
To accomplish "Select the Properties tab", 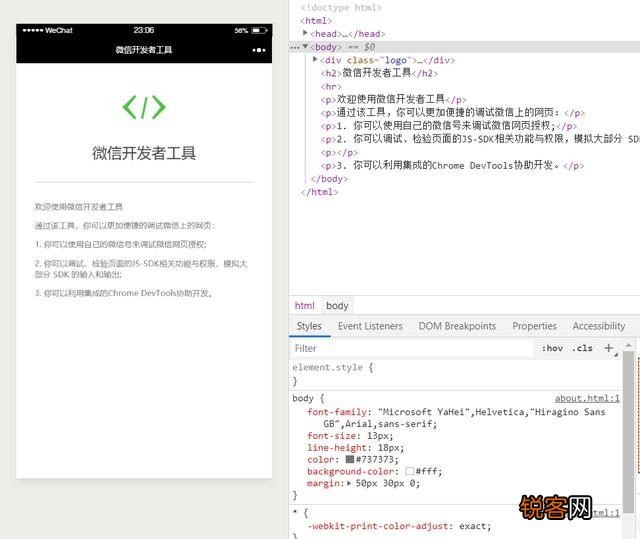I will tap(534, 326).
